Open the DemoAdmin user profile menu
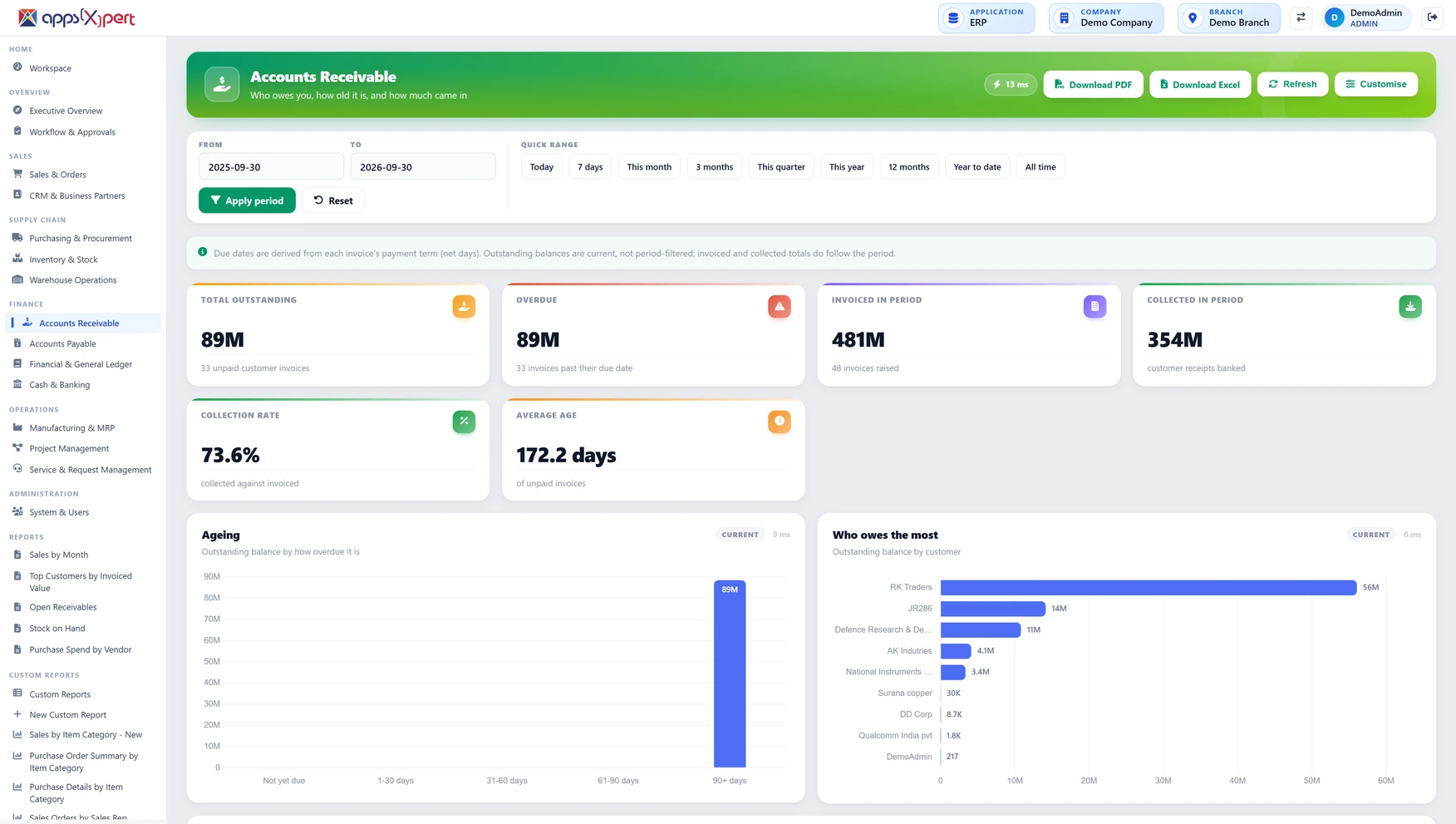 point(1367,17)
